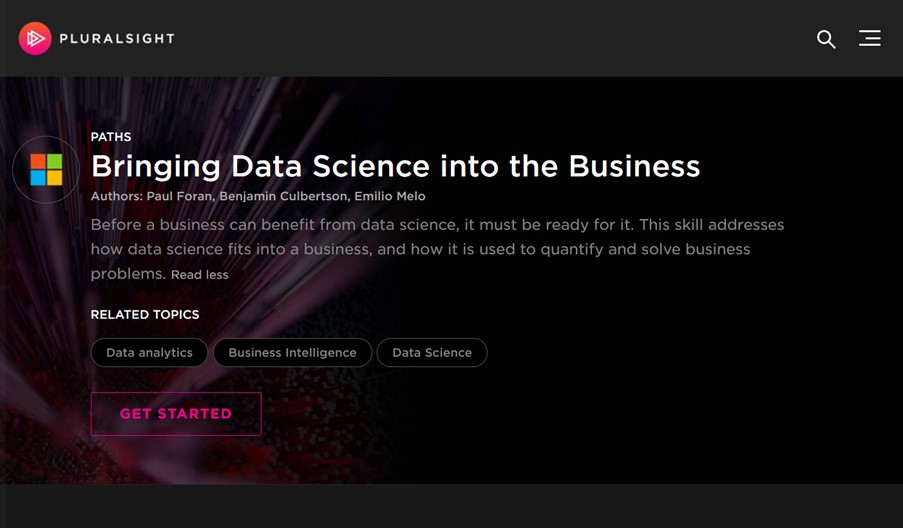
Task: Click the Pluralsight play logo icon
Action: pyautogui.click(x=35, y=38)
